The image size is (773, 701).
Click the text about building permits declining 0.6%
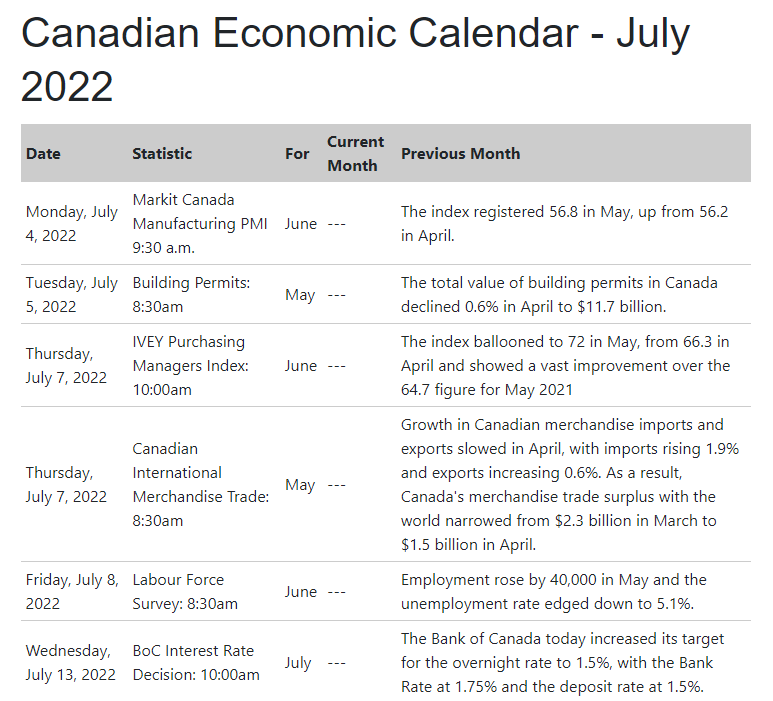pos(559,295)
